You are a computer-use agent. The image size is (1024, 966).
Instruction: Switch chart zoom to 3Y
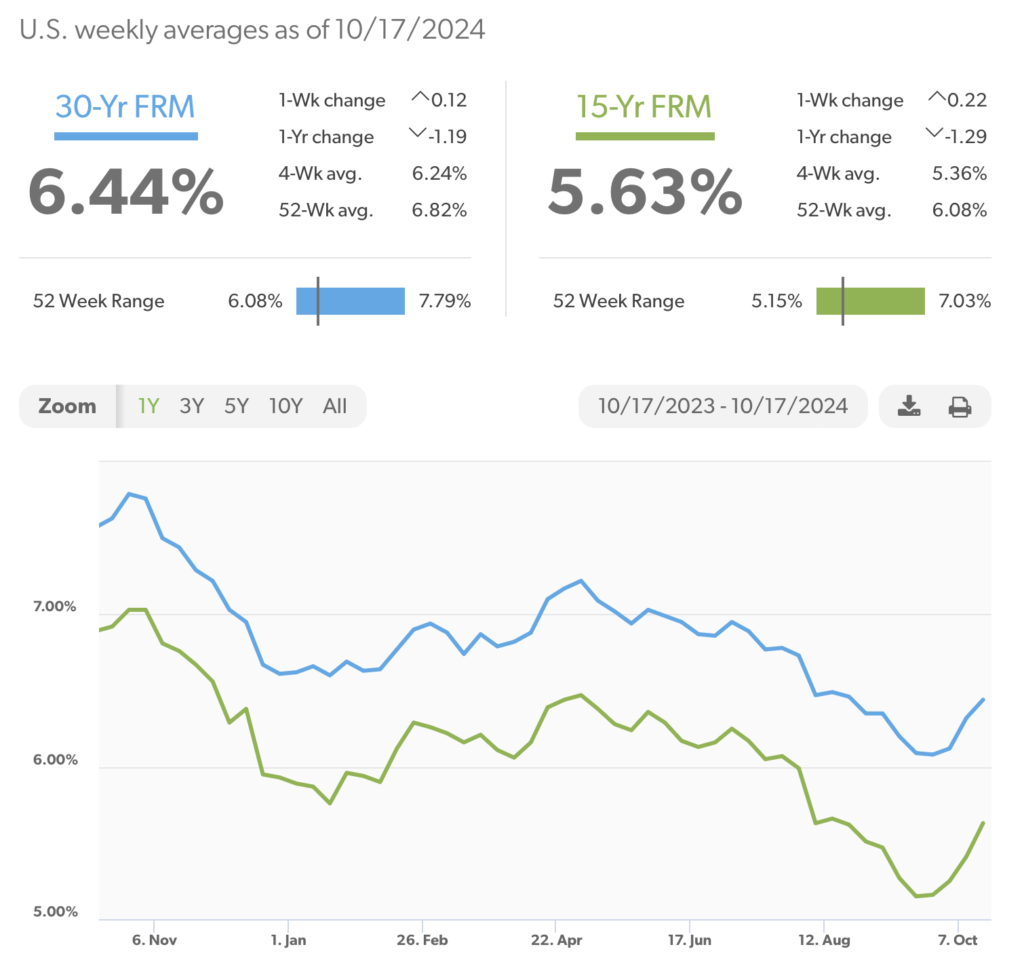coord(191,406)
